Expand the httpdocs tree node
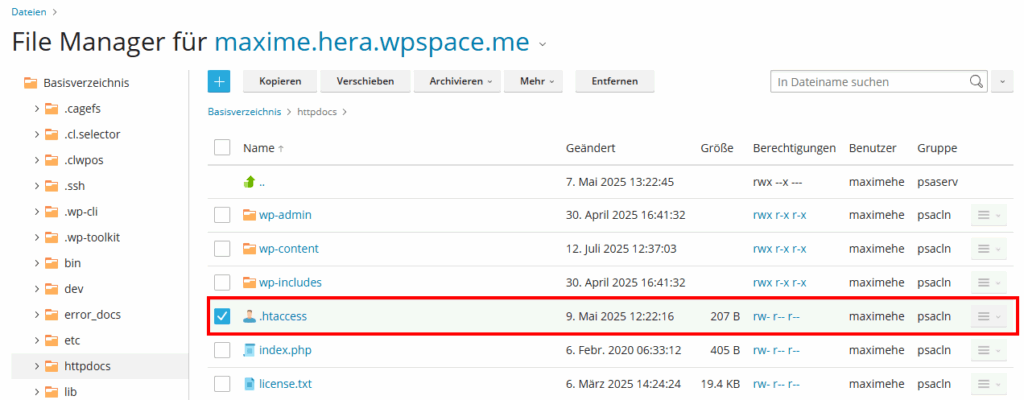This screenshot has width=1024, height=400. click(37, 366)
